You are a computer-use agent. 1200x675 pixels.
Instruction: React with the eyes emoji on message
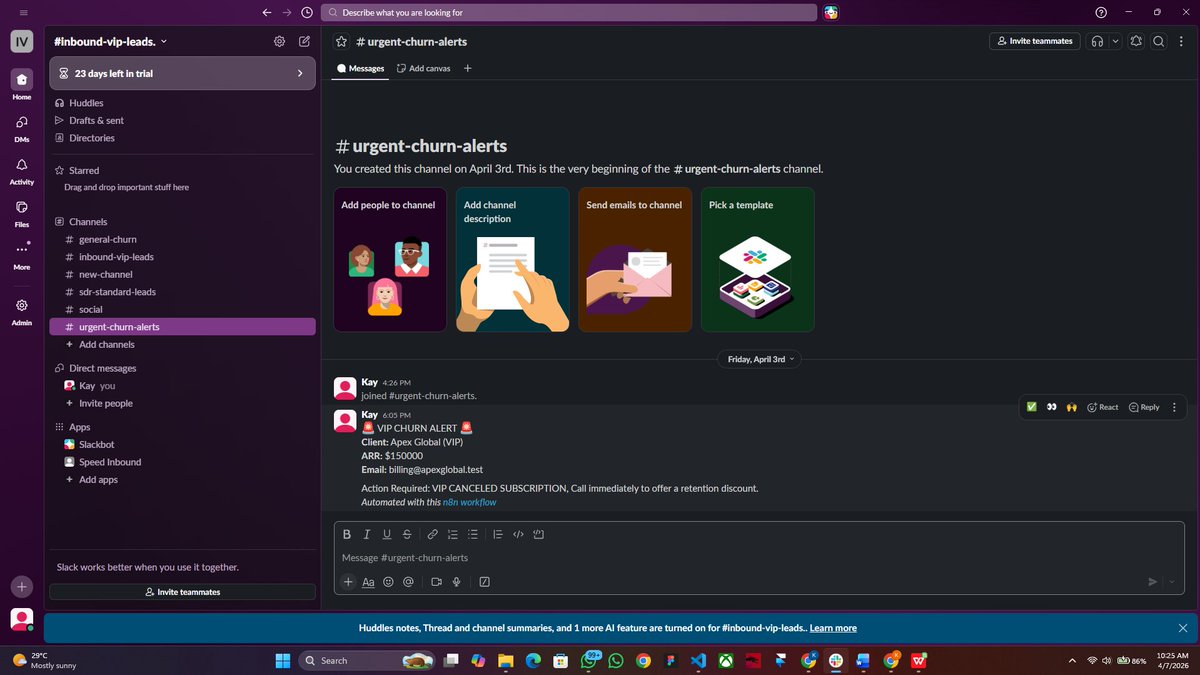(1051, 407)
